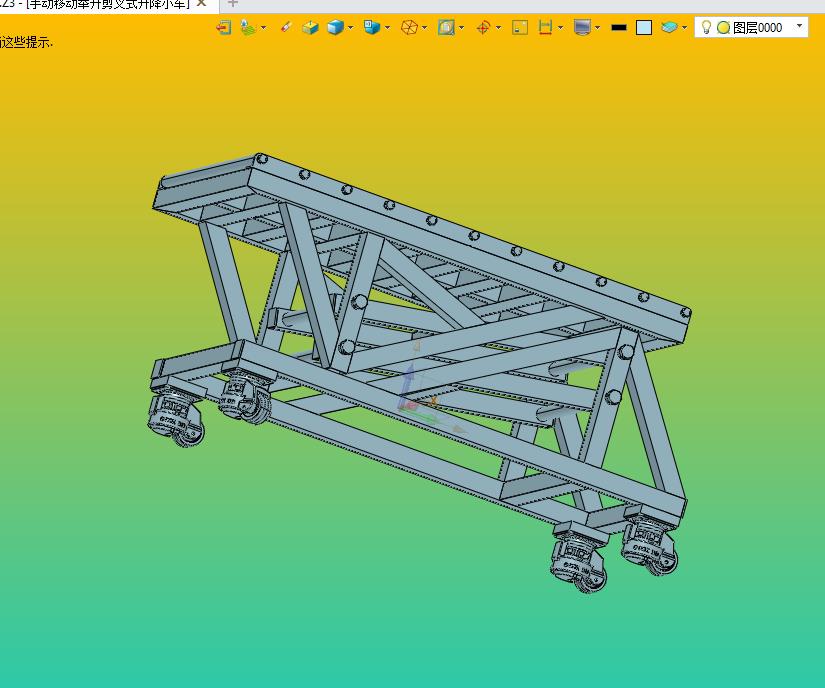
Task: Click the red crosshair target icon
Action: (x=483, y=27)
